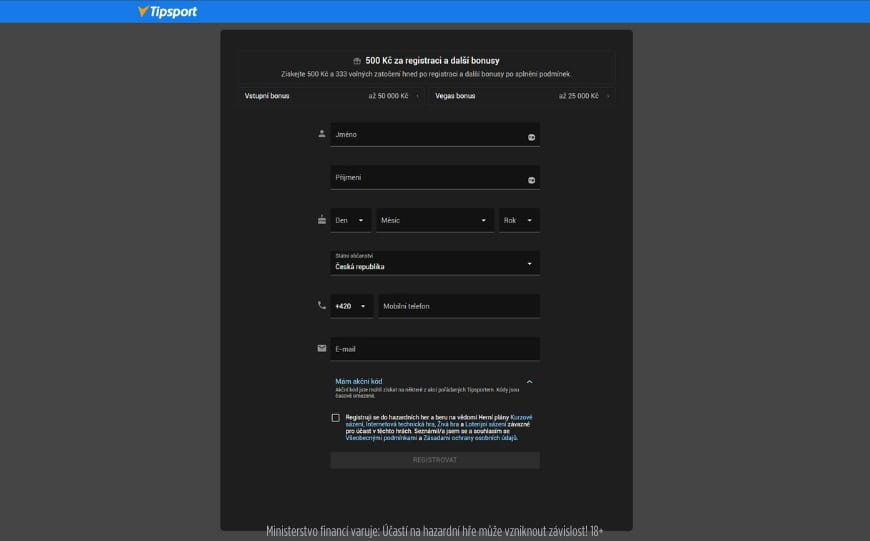Click the REGISTROVAT button
The image size is (870, 541).
(435, 460)
